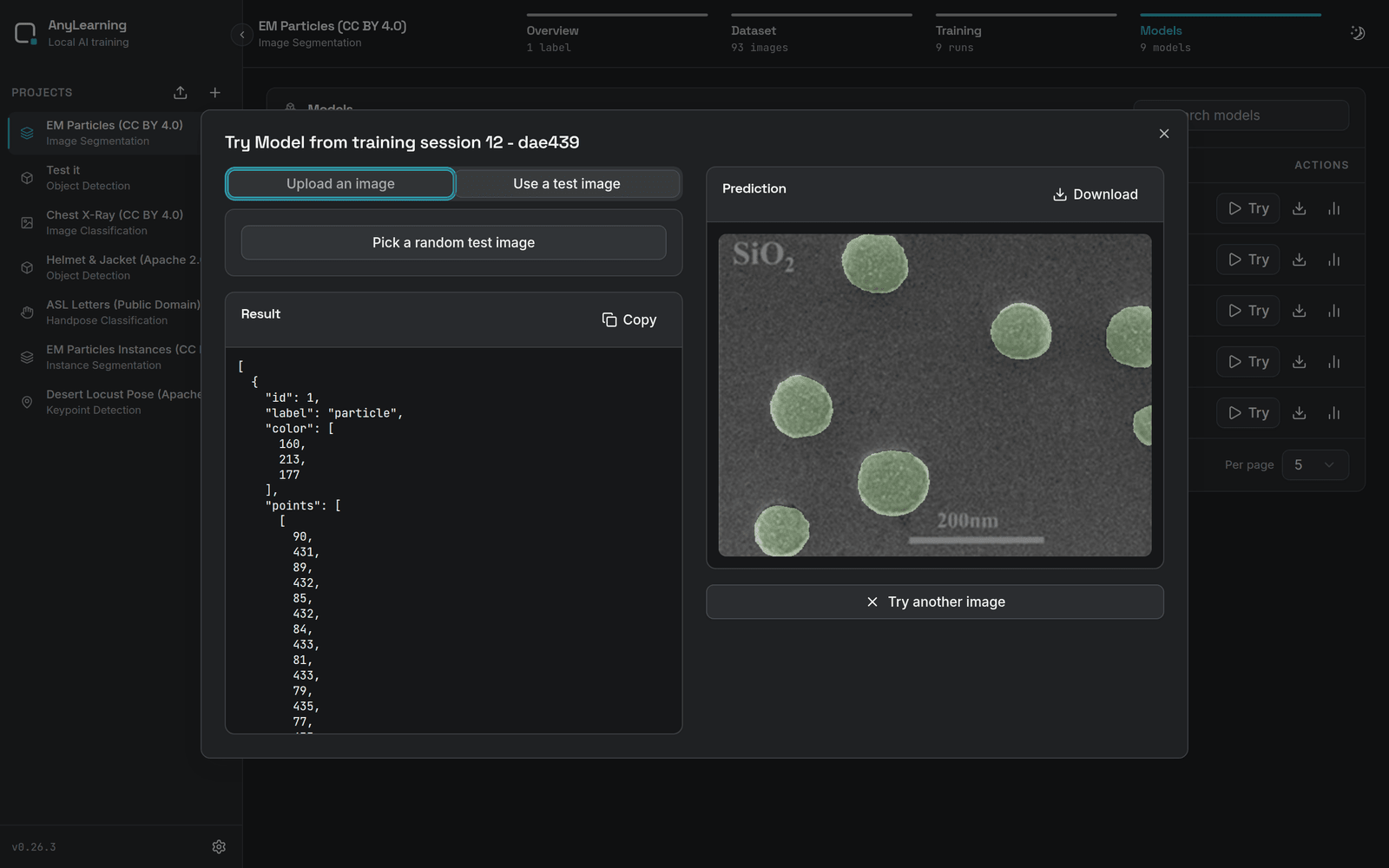Image resolution: width=1389 pixels, height=868 pixels.
Task: Click Desert Locust Pose pin icon
Action: 27,402
